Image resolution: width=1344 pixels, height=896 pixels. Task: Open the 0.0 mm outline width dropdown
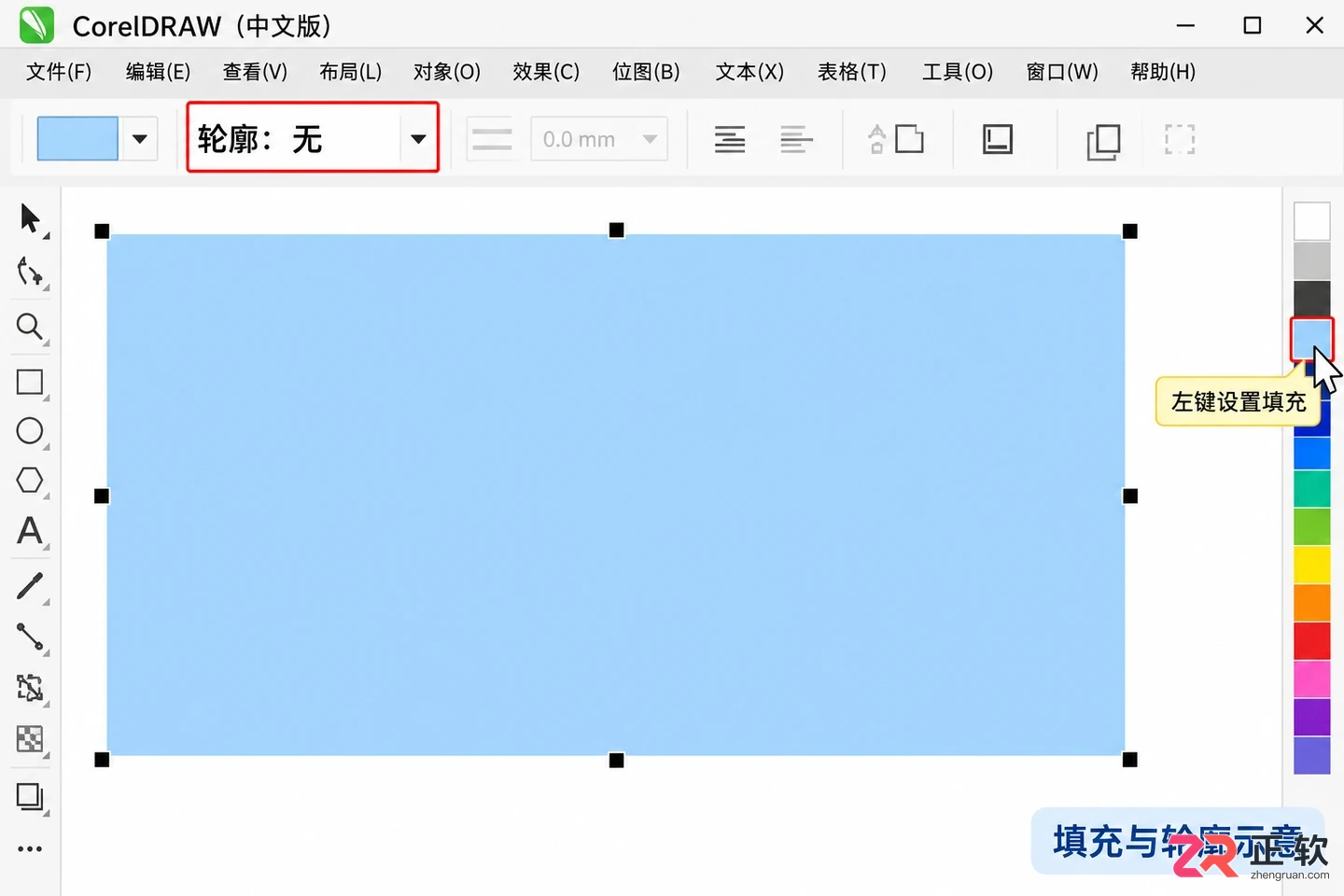pyautogui.click(x=651, y=139)
